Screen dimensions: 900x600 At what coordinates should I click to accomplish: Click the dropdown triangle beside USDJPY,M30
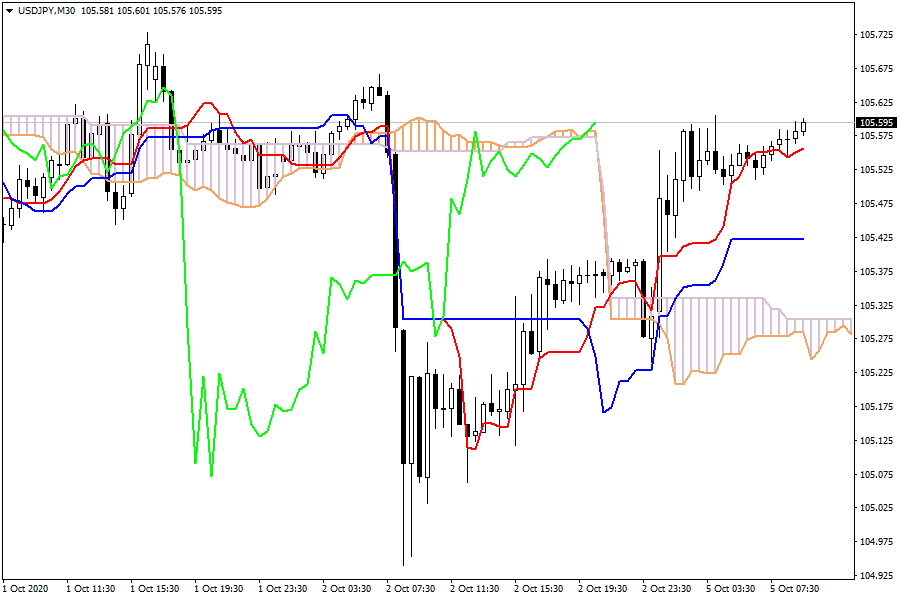(9, 10)
